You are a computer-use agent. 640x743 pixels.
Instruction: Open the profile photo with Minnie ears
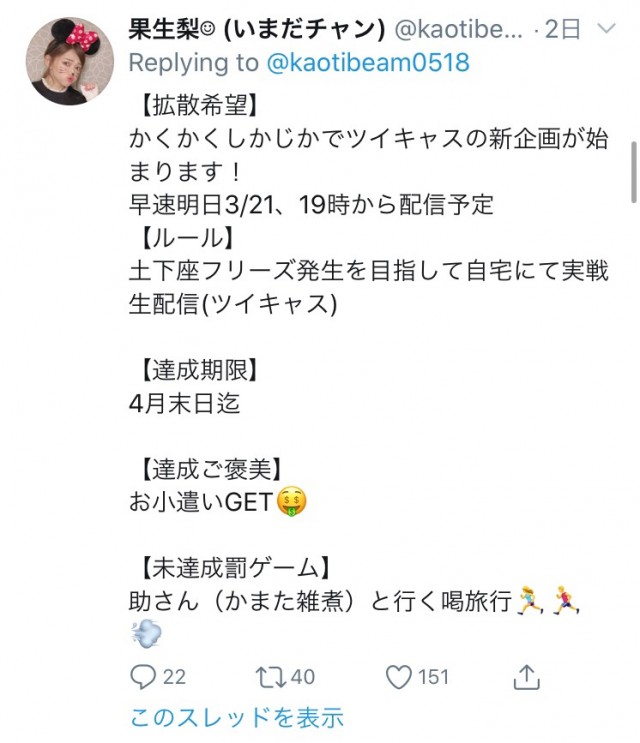[69, 61]
